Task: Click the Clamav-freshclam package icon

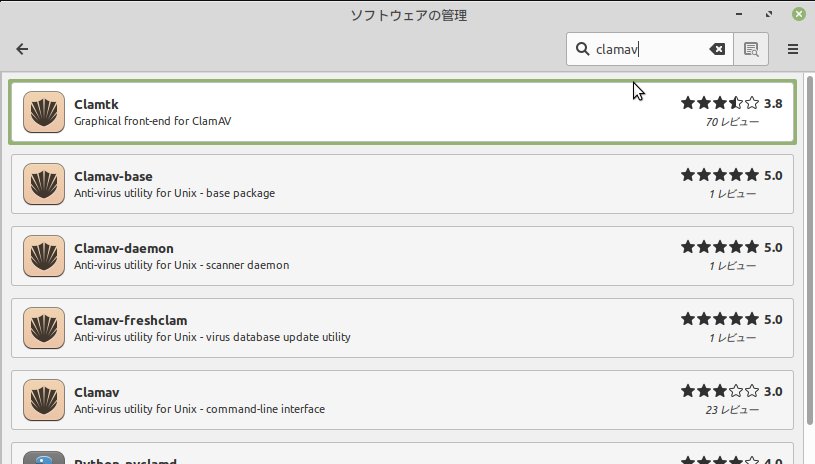Action: click(43, 328)
